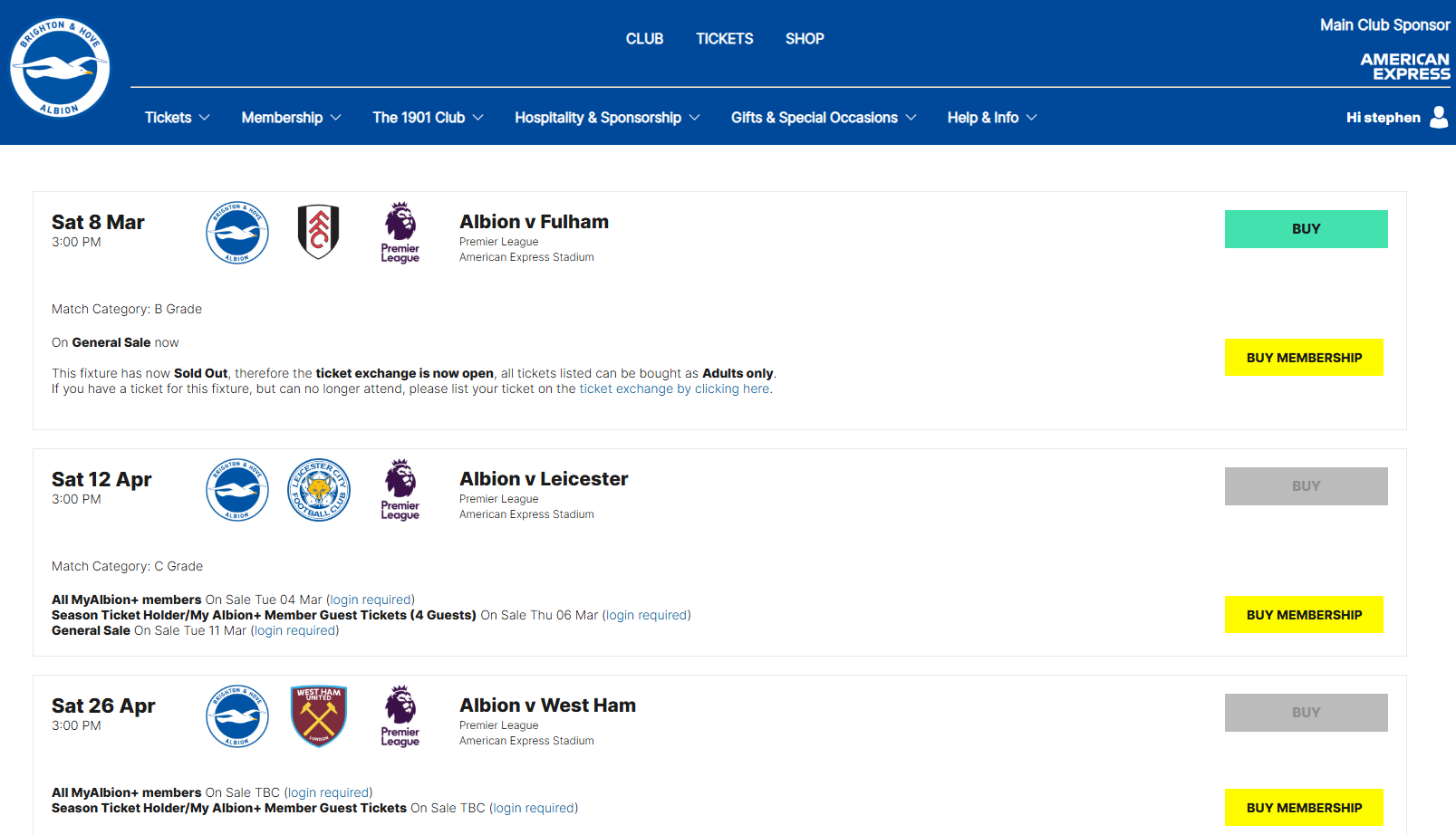Screen dimensions: 1456x835
Task: Expand the Help & Info dropdown
Action: 992,118
